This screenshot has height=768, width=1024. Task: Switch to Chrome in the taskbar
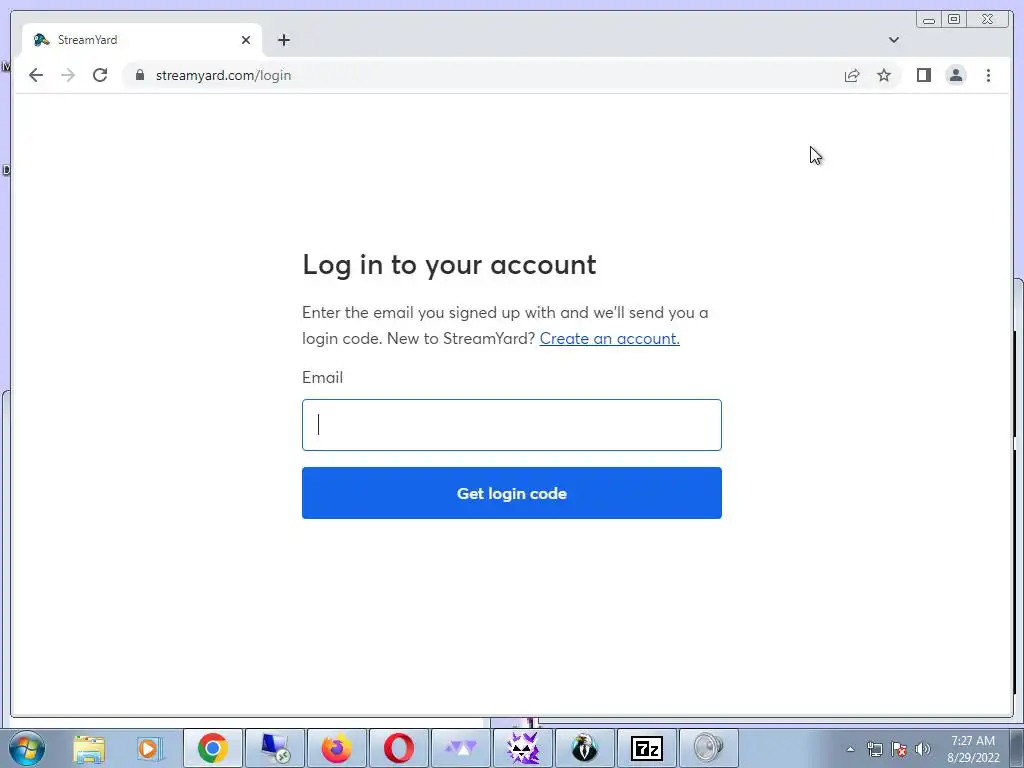213,748
